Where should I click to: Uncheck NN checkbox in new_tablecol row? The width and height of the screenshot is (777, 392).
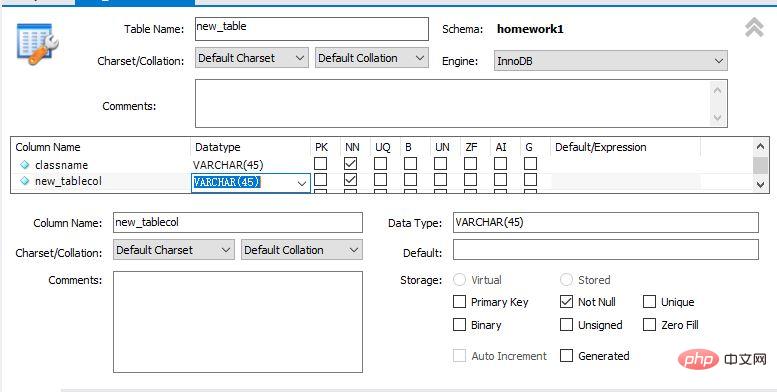click(350, 179)
